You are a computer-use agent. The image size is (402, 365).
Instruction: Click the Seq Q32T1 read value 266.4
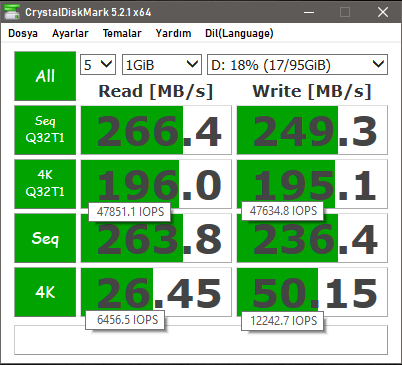pyautogui.click(x=156, y=130)
